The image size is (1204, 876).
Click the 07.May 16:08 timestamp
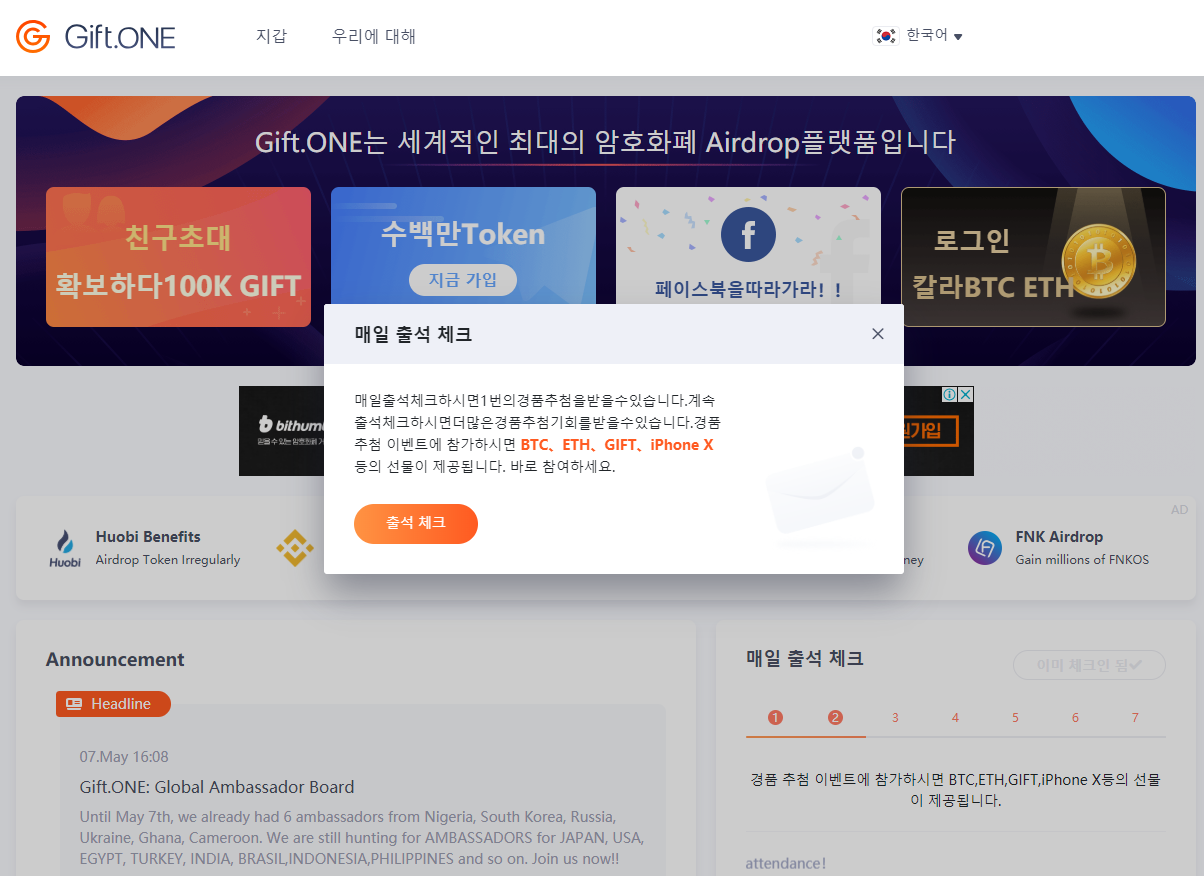tap(124, 757)
